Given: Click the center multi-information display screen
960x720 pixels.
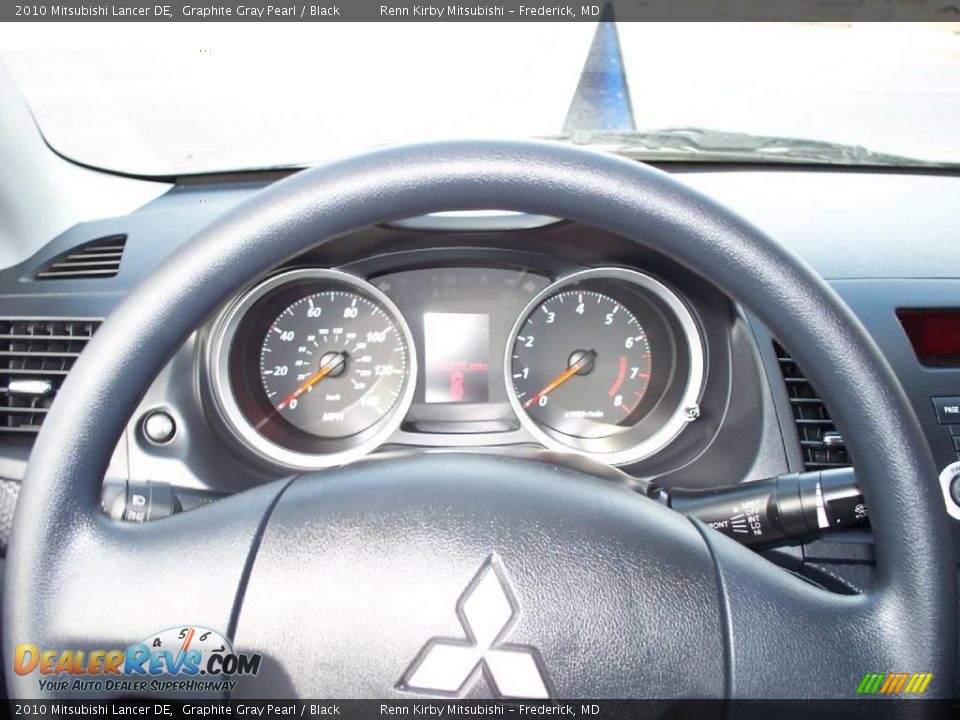Looking at the screenshot, I should 456,358.
